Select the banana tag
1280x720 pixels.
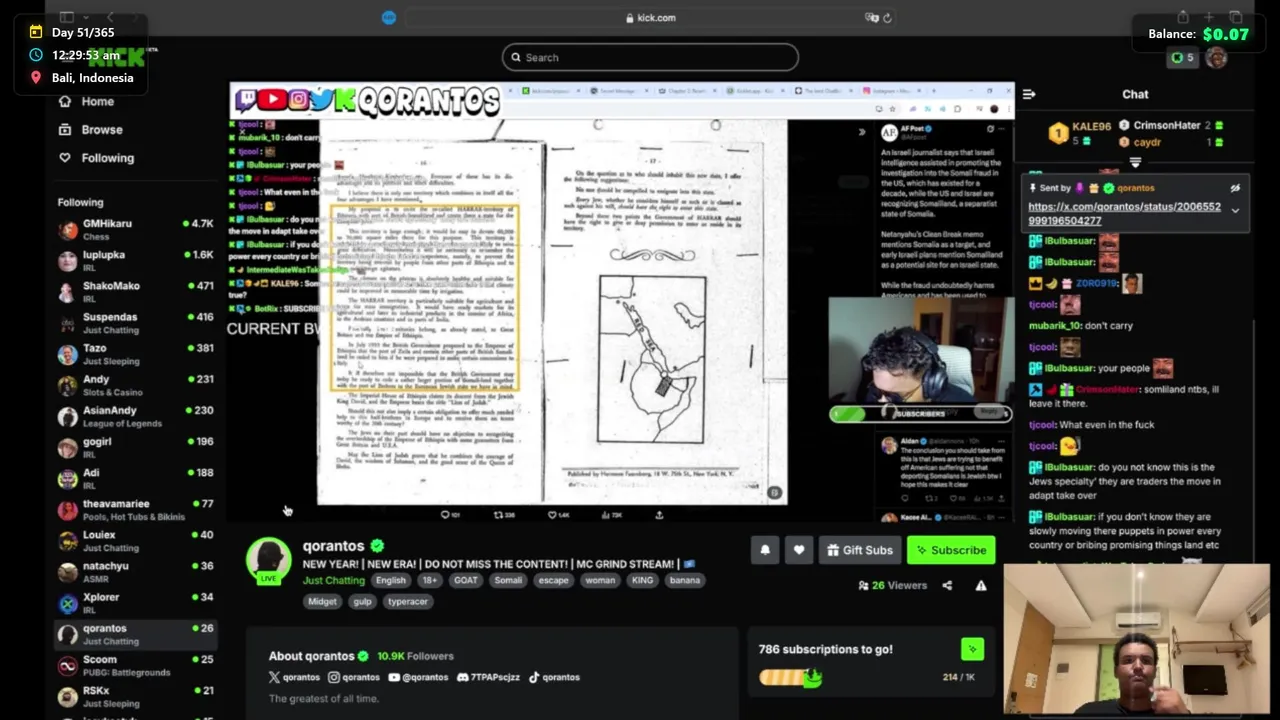pos(685,580)
